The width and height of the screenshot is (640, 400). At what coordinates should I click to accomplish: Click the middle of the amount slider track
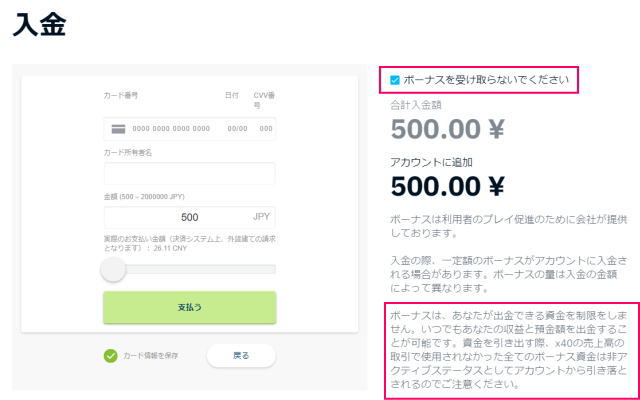pyautogui.click(x=190, y=269)
